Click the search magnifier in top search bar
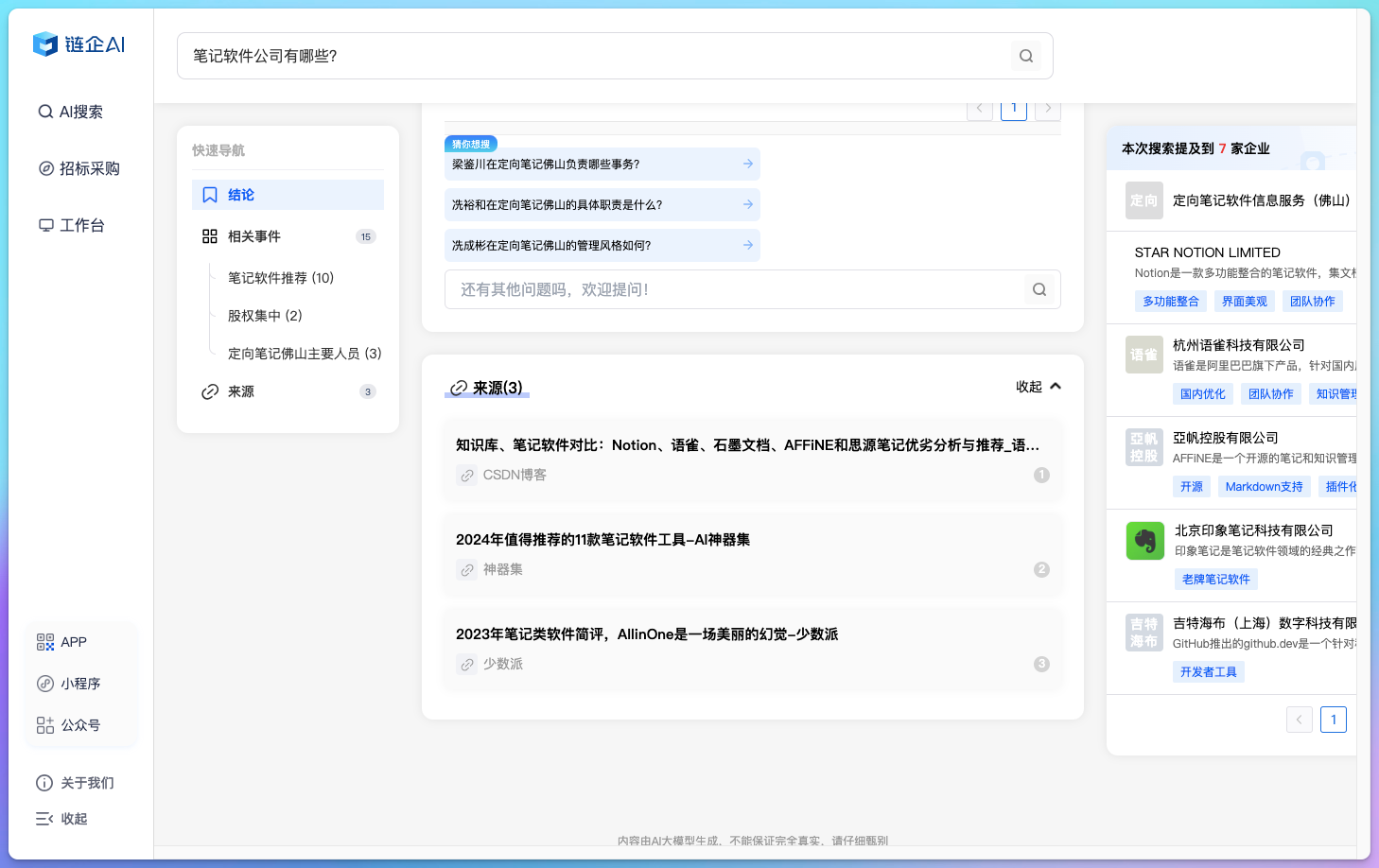This screenshot has height=868, width=1379. tap(1026, 56)
